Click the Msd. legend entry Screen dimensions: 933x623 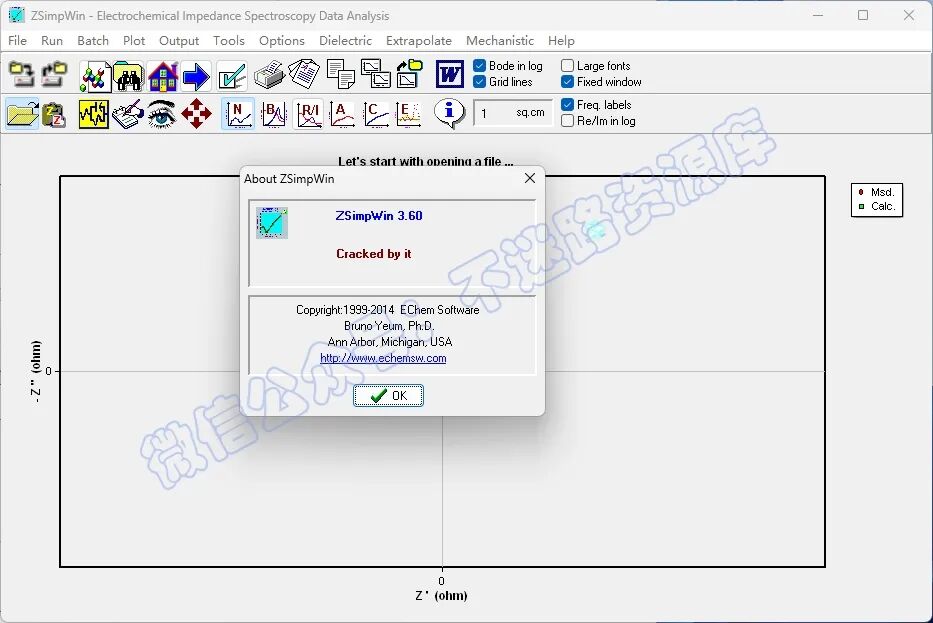pyautogui.click(x=876, y=192)
